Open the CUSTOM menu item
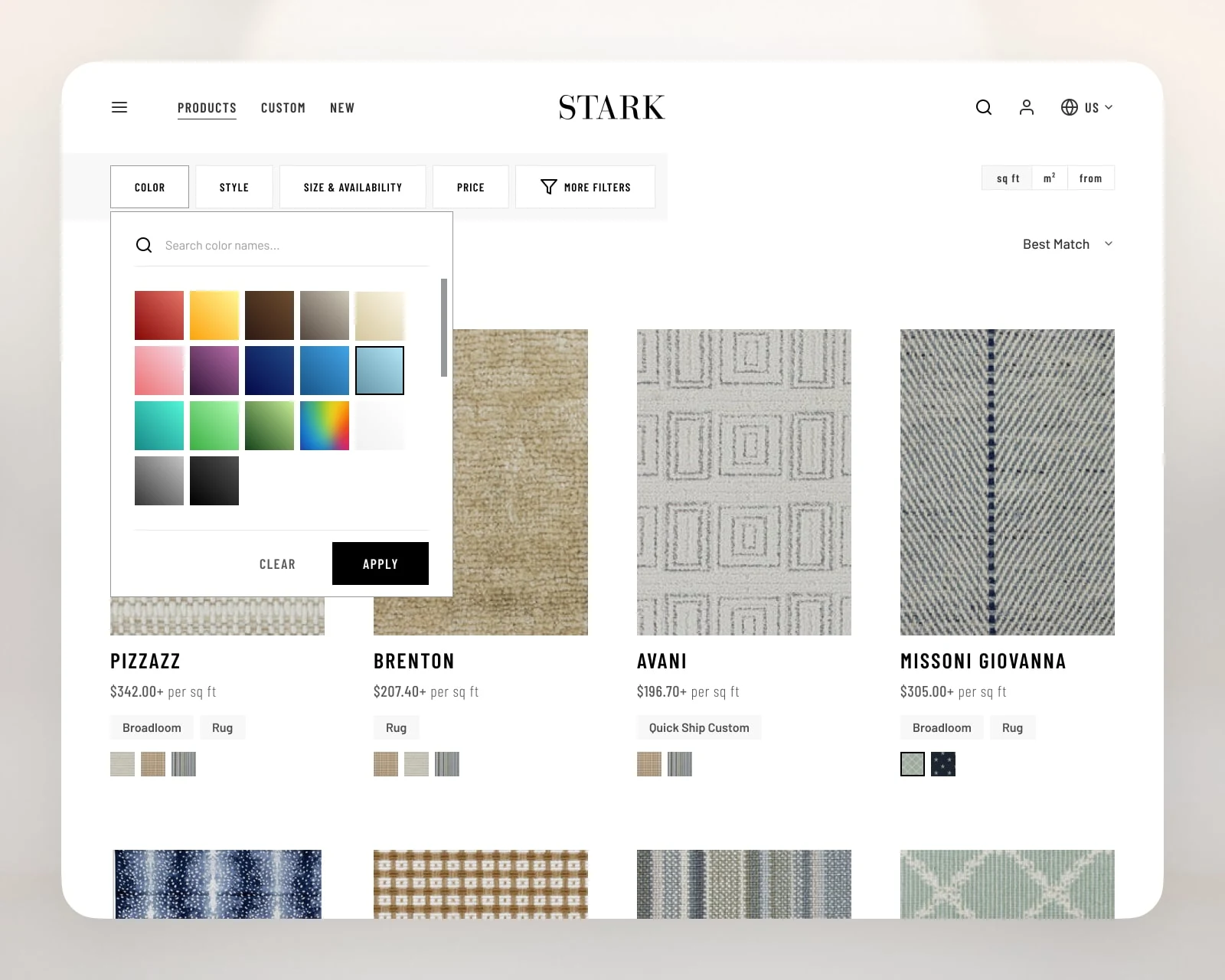The image size is (1225, 980). (283, 108)
